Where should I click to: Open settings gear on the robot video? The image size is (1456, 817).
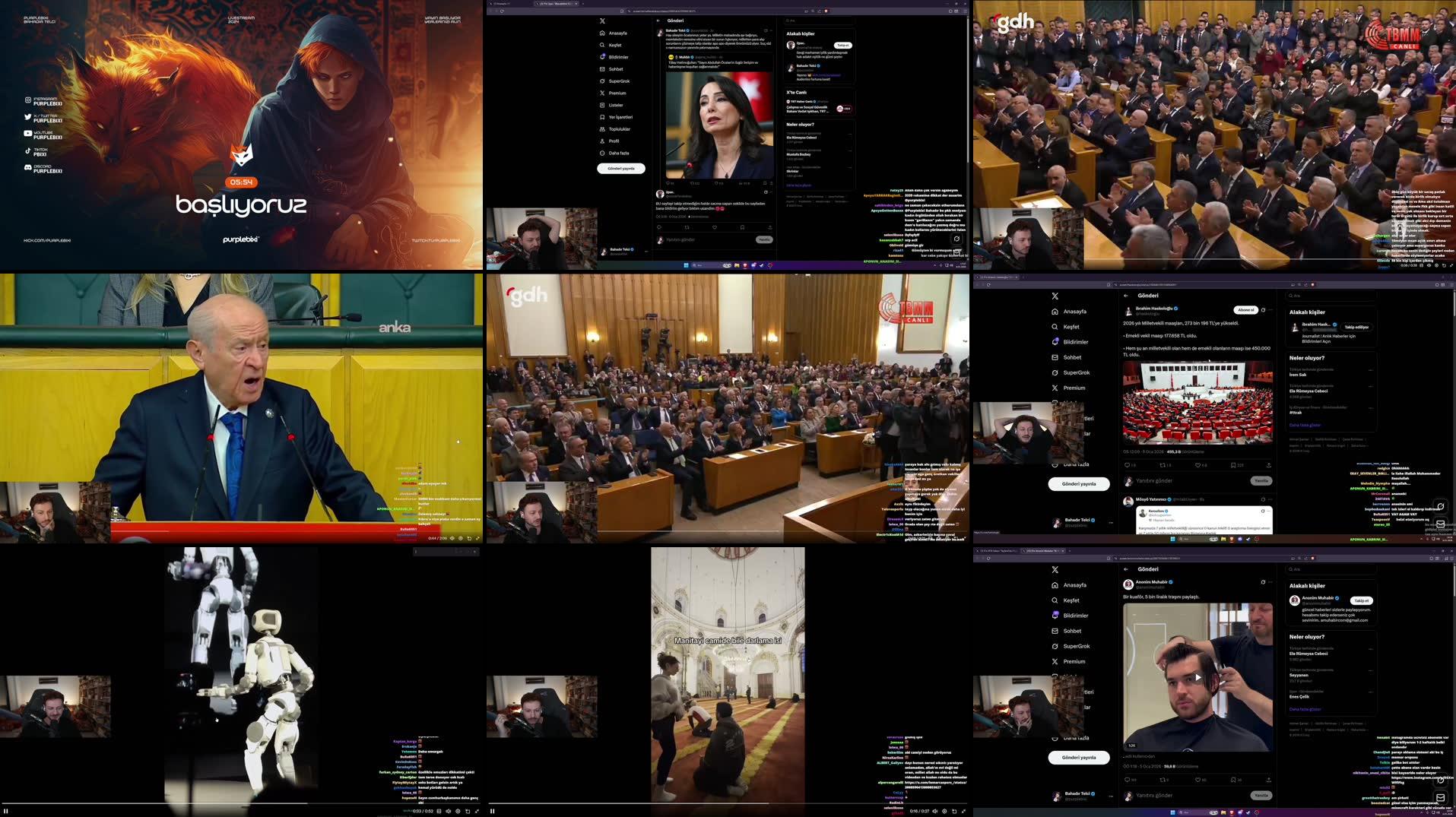[458, 811]
